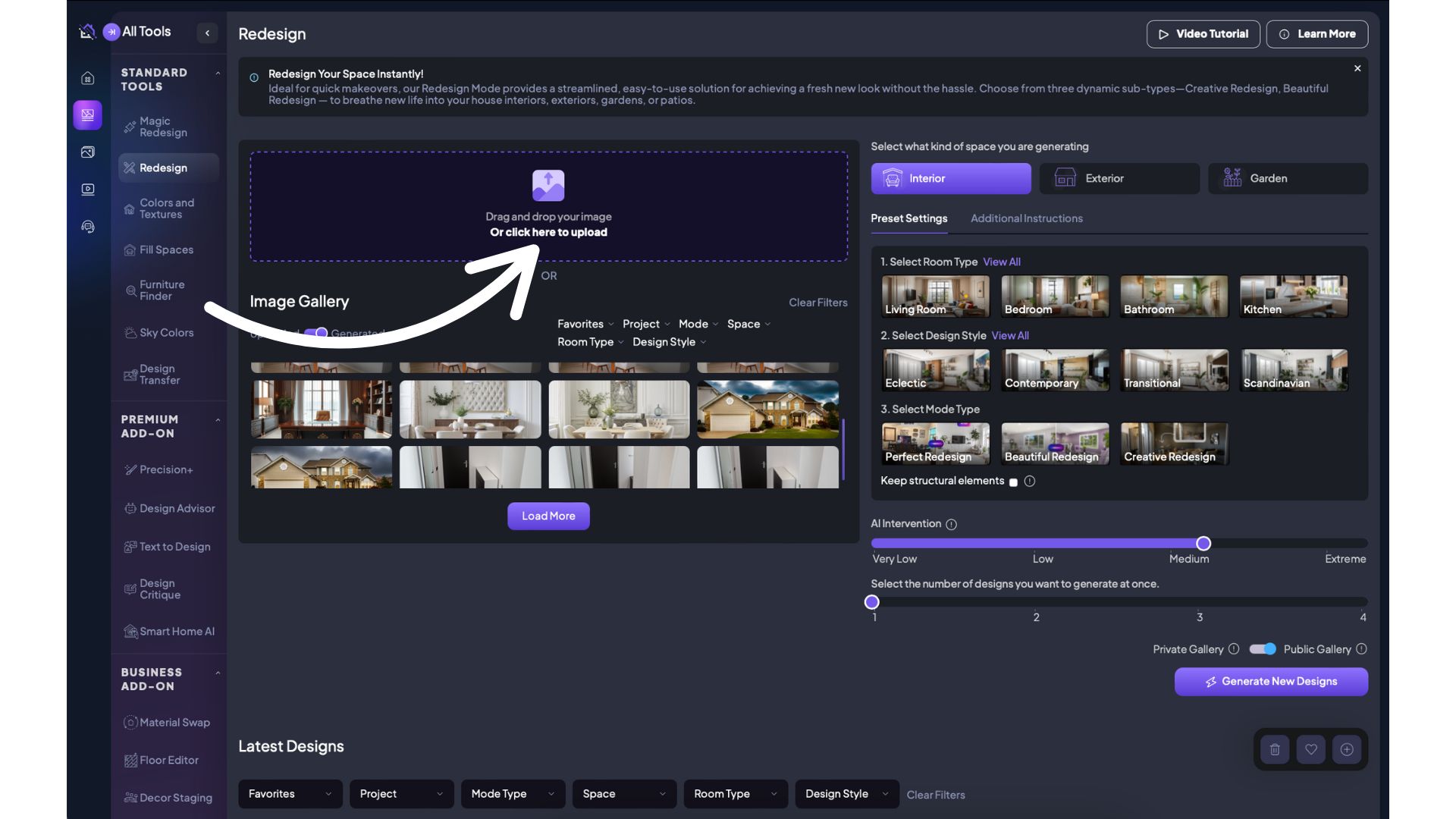Click the heart favorite icon
This screenshot has width=1456, height=819.
pyautogui.click(x=1311, y=749)
